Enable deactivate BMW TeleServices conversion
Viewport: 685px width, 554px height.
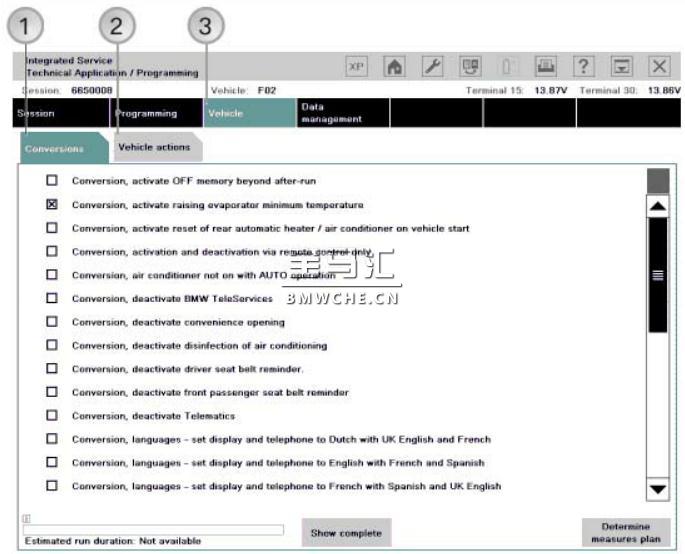coord(52,298)
